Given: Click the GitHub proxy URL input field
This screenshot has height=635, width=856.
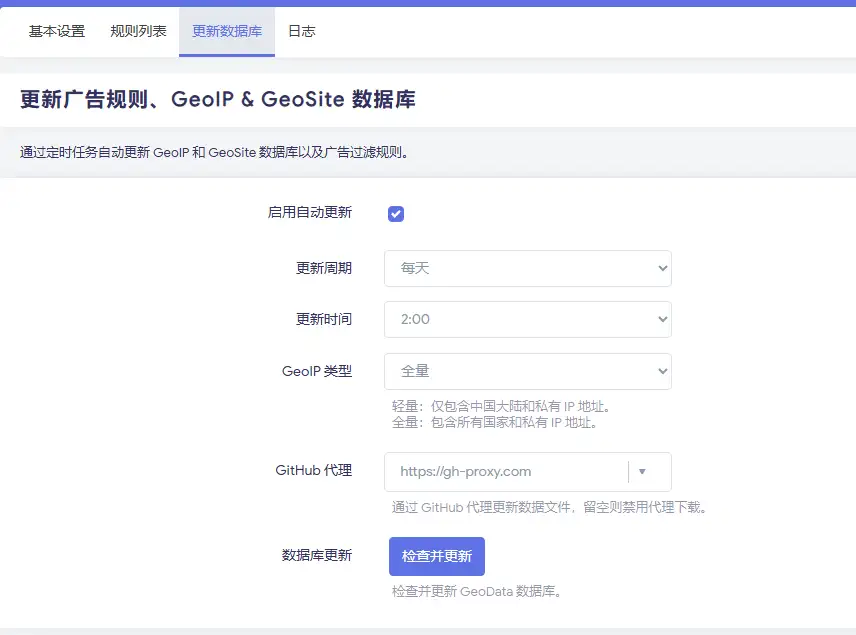Looking at the screenshot, I should [500, 471].
